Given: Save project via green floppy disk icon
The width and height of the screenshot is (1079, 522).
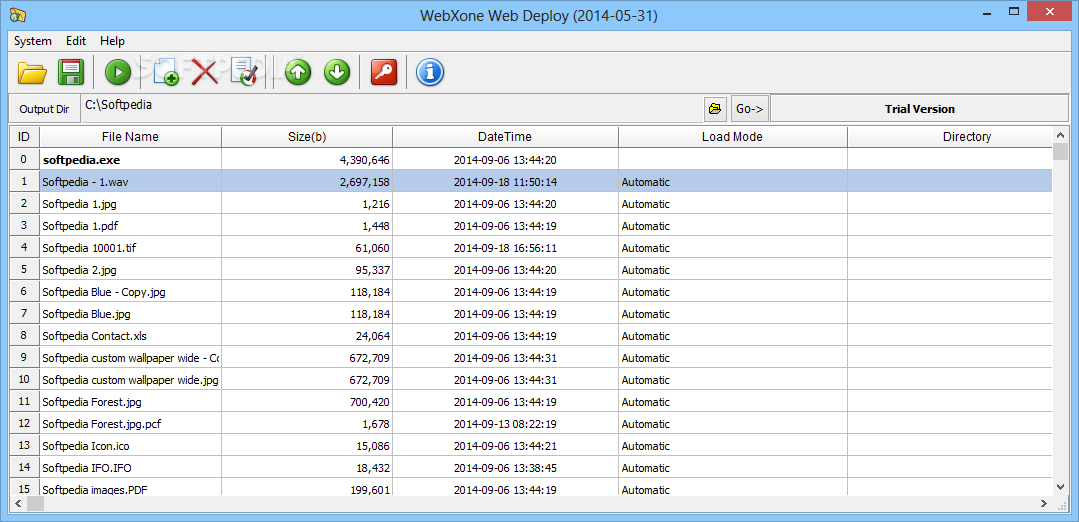Looking at the screenshot, I should pos(71,72).
